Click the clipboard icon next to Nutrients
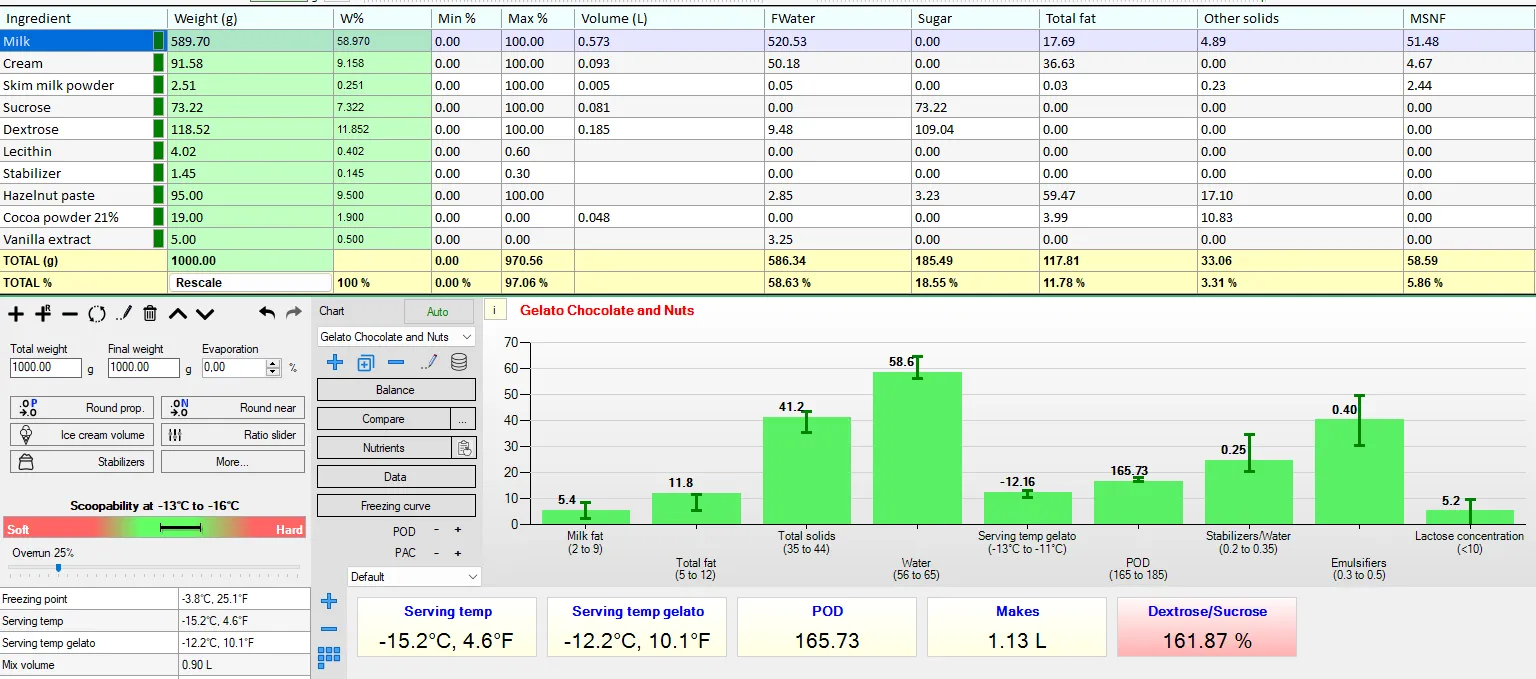Screen dimensions: 1536x679 coord(464,448)
